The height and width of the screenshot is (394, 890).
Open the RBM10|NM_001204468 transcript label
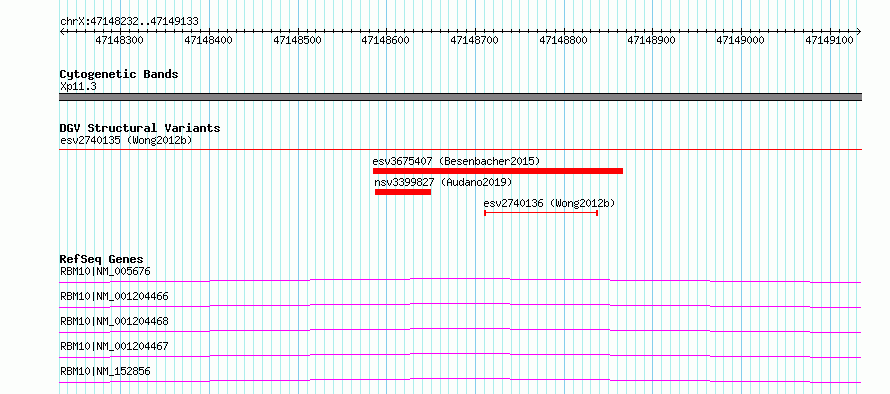click(114, 321)
